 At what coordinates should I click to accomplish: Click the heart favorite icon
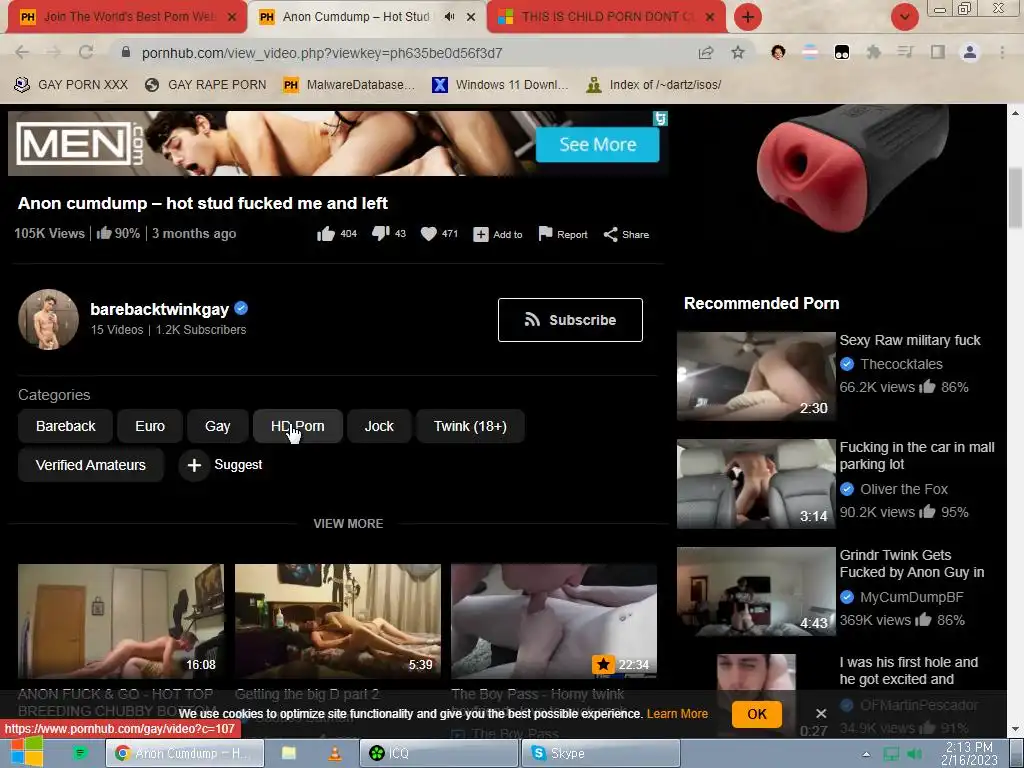(428, 234)
